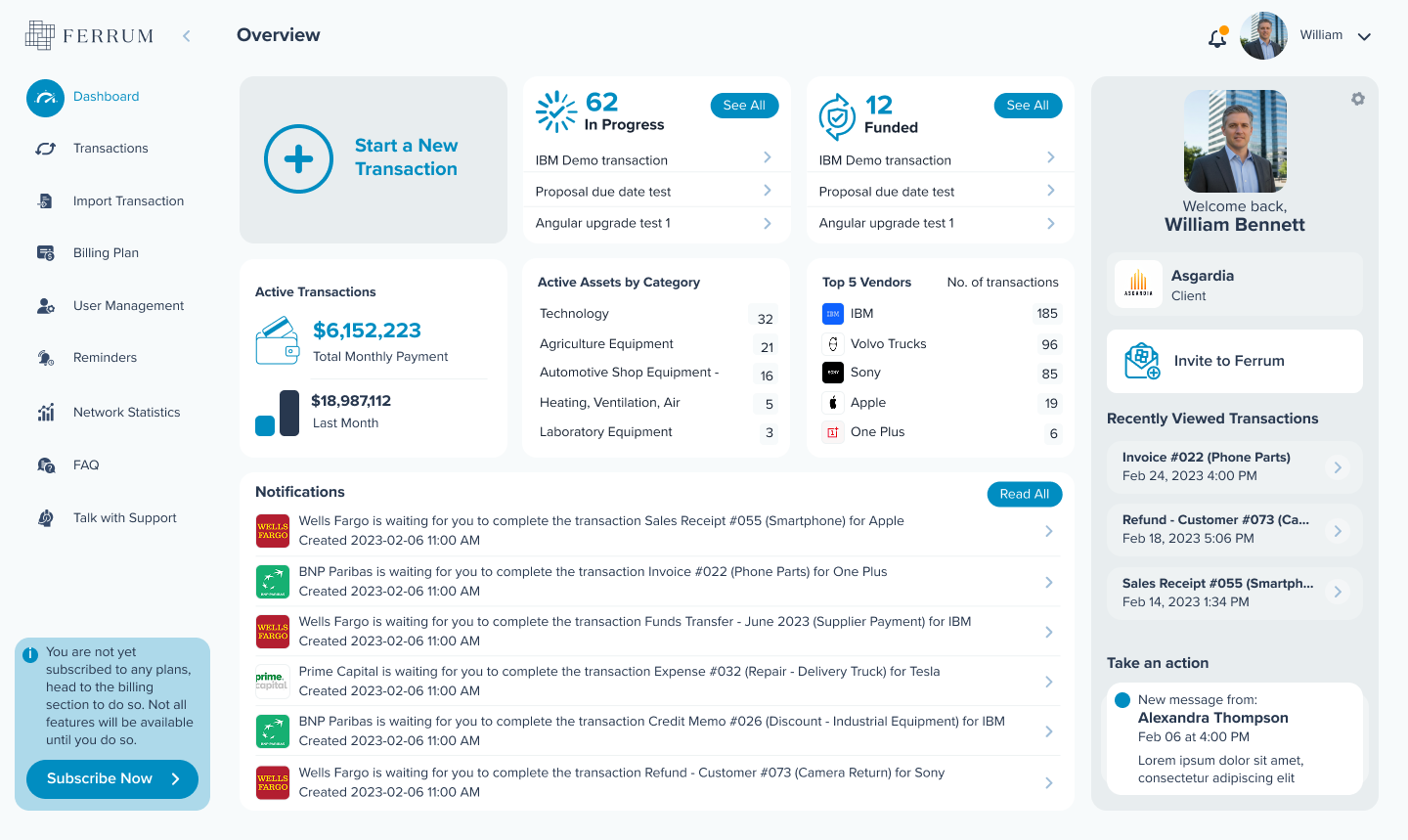Open profile settings gear icon

tap(1358, 99)
